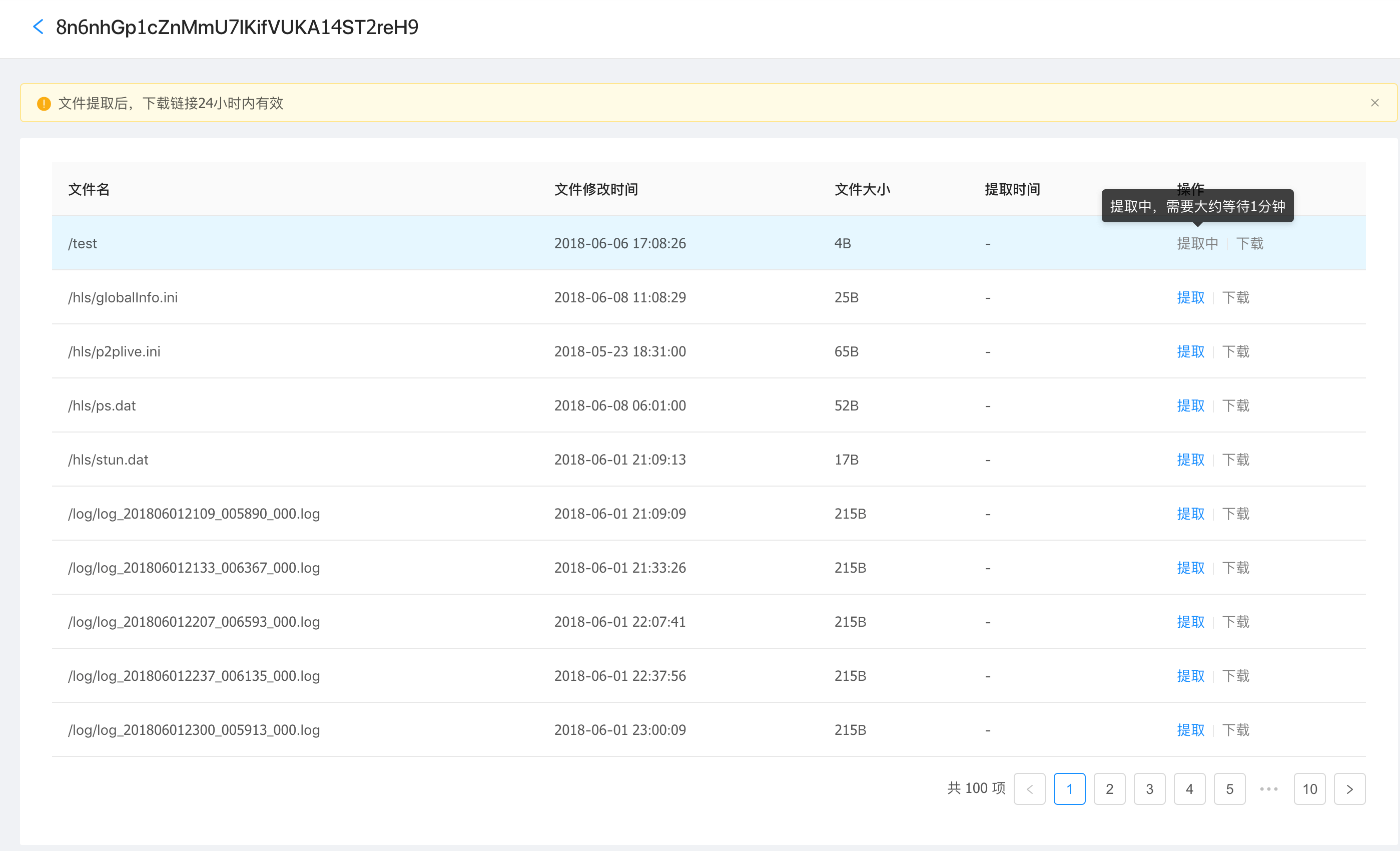
Task: Click the previous page arrow
Action: 1029,789
